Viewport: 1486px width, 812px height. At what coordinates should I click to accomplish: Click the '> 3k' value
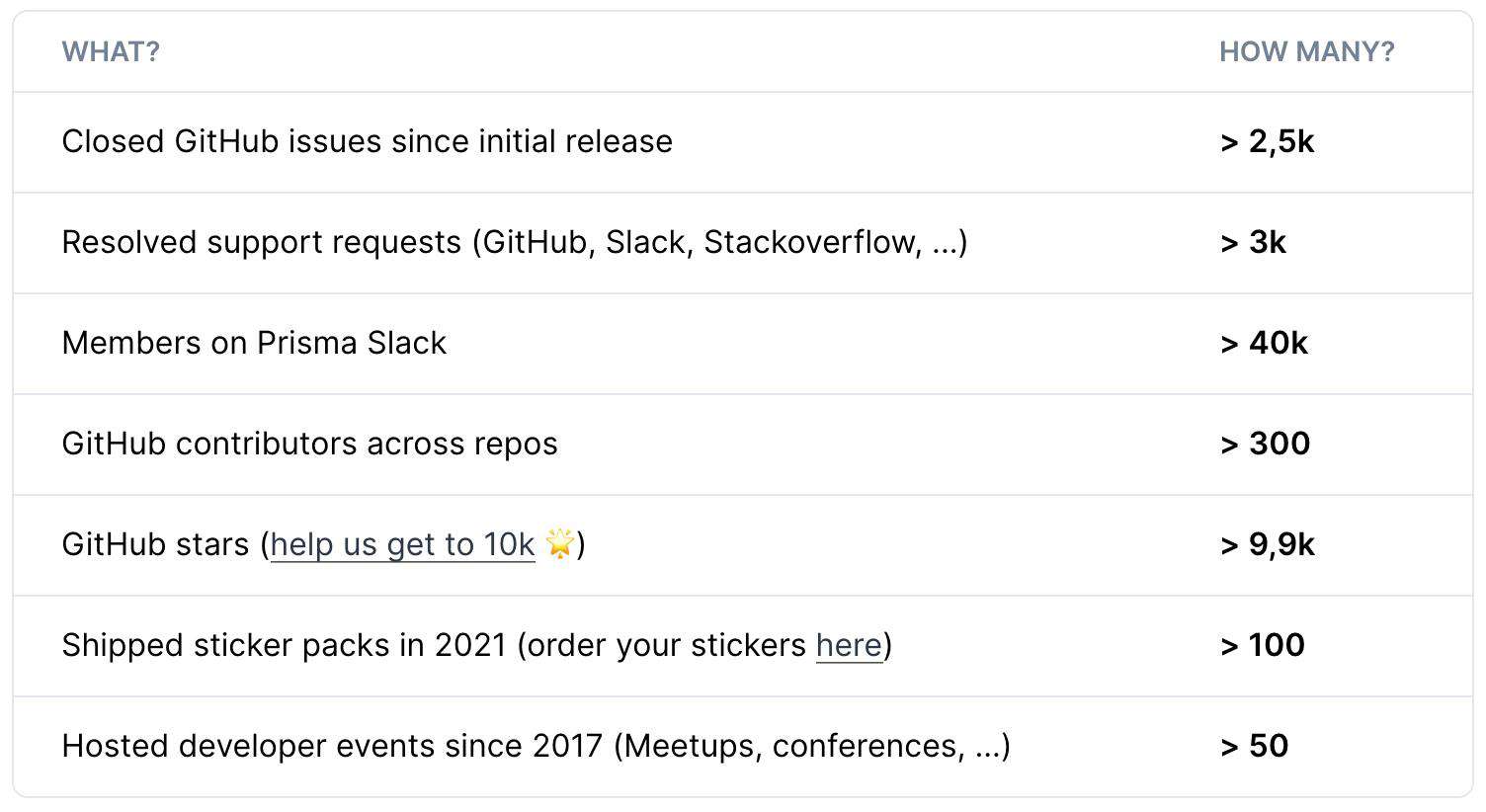tap(1253, 242)
